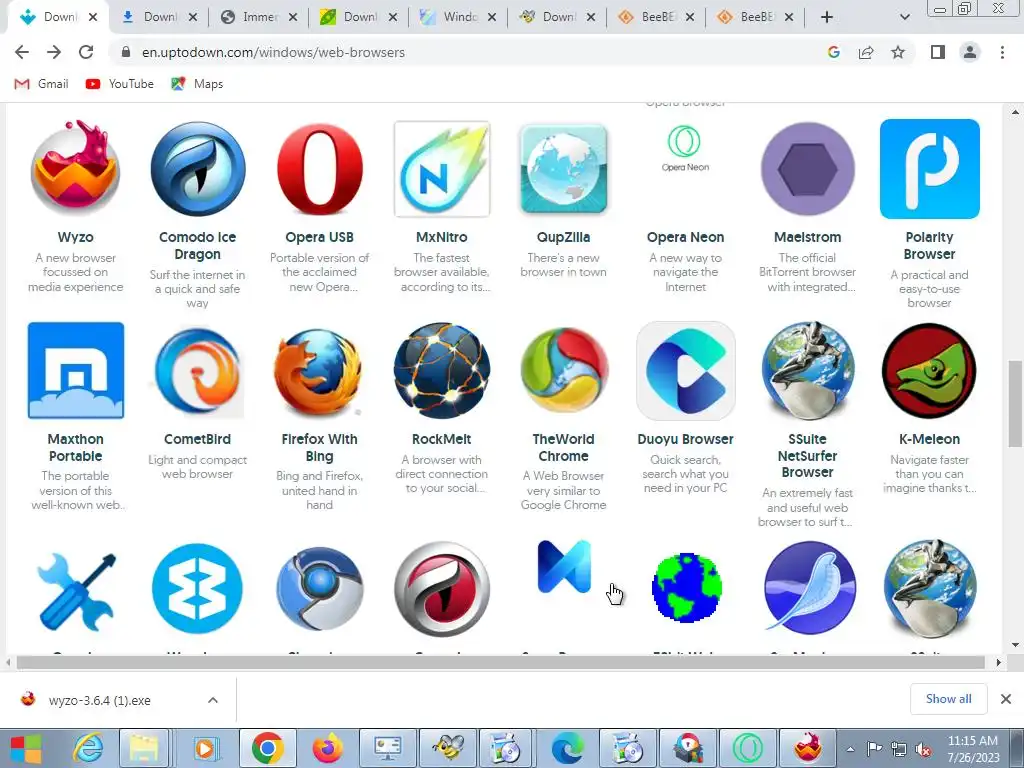This screenshot has height=768, width=1024.
Task: Show hidden system tray icons
Action: [850, 749]
